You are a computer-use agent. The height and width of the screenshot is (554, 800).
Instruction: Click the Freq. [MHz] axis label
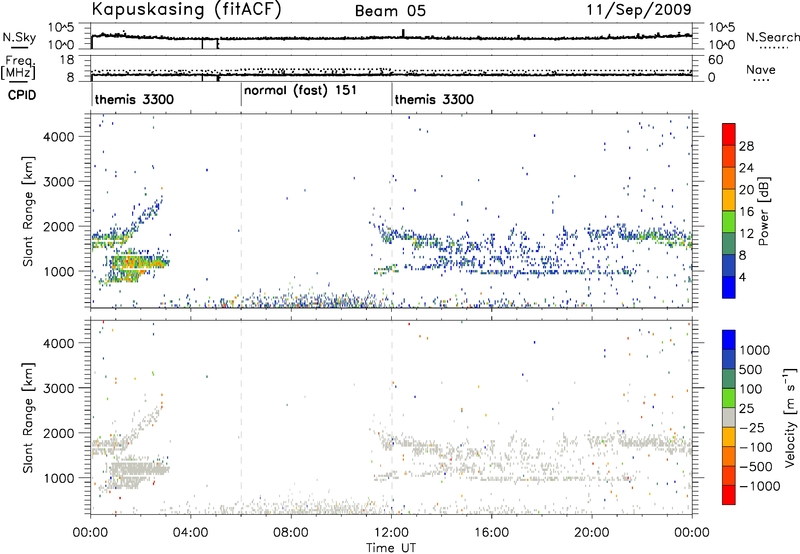click(x=19, y=68)
